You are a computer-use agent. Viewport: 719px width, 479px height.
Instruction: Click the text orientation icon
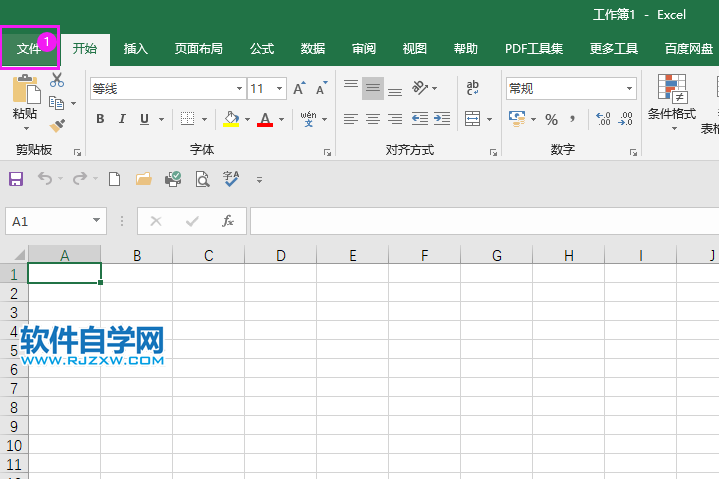(x=420, y=87)
